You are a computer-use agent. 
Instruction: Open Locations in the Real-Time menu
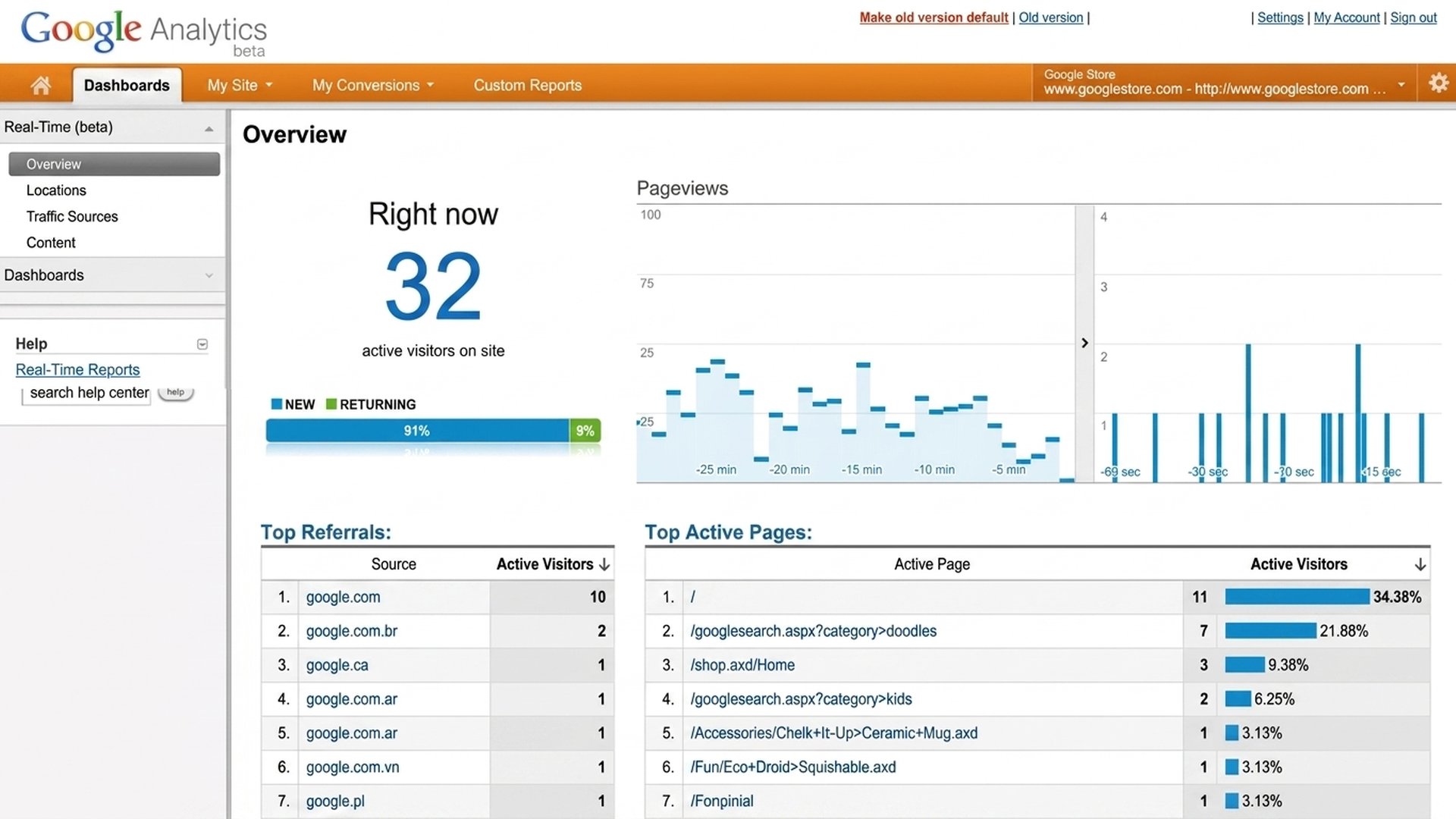point(56,190)
